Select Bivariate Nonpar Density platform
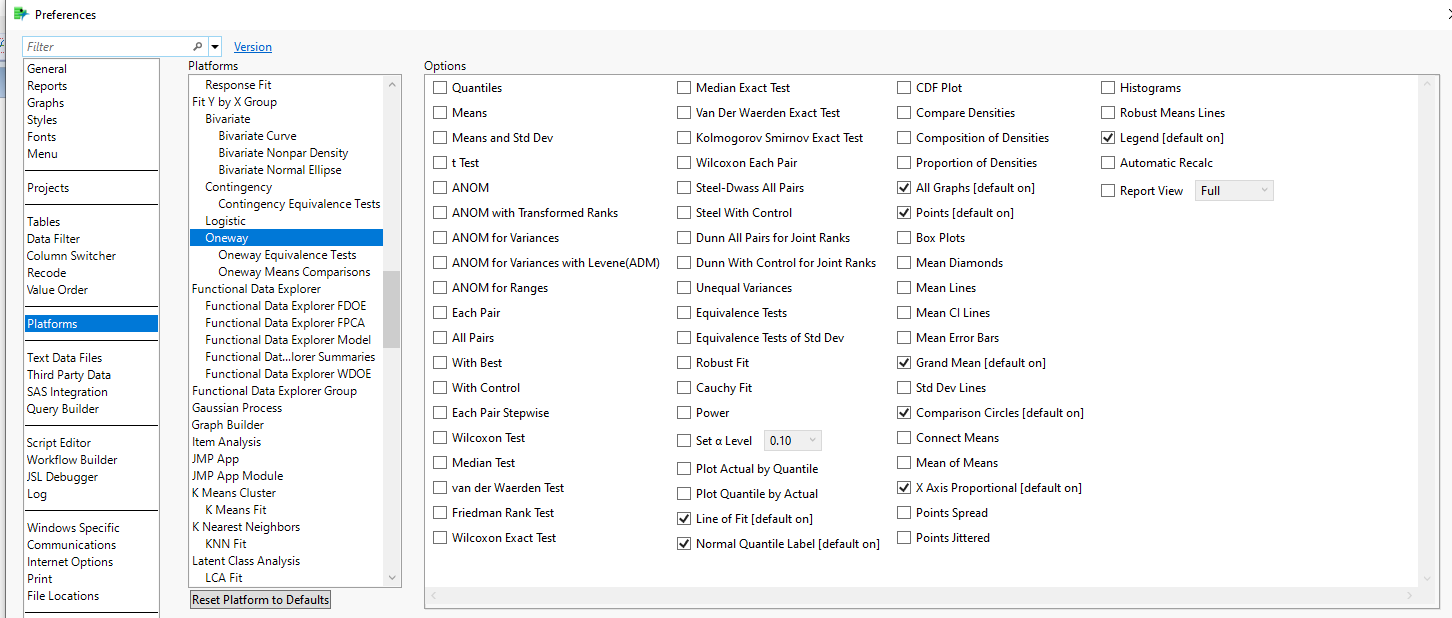This screenshot has width=1452, height=618. [283, 153]
